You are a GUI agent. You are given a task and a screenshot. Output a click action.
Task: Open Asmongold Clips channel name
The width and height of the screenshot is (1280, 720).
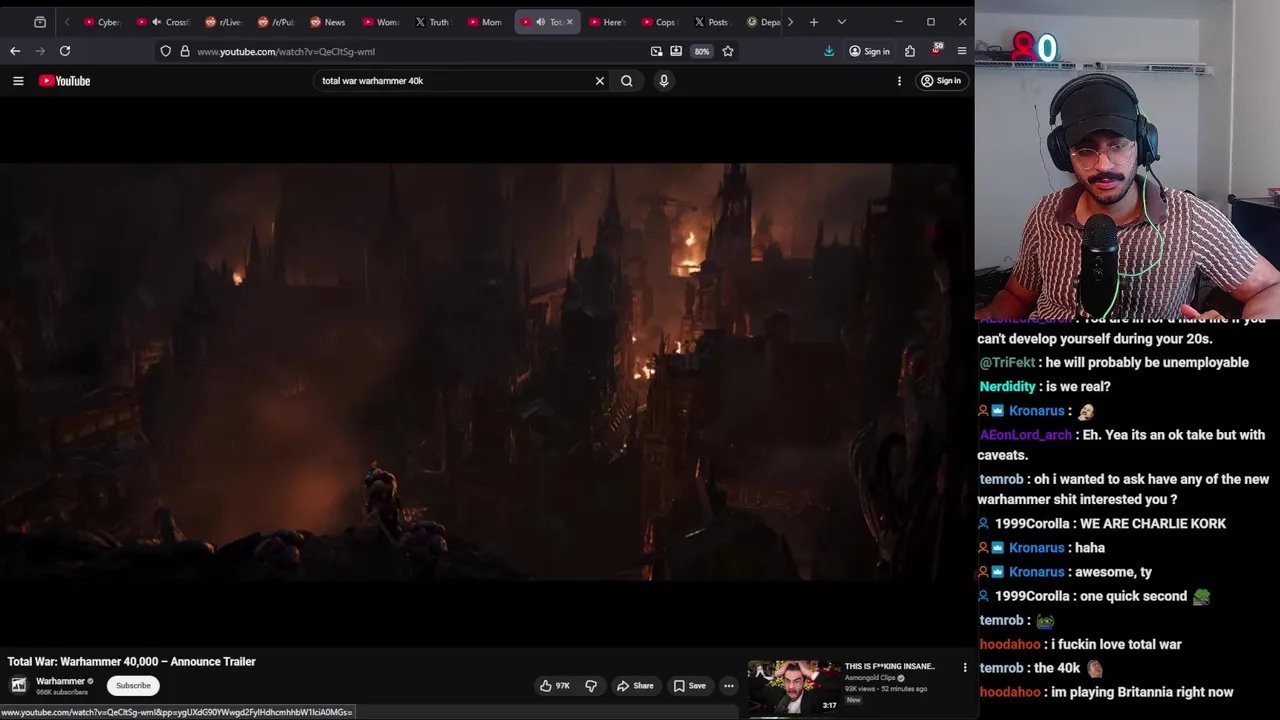click(x=870, y=678)
